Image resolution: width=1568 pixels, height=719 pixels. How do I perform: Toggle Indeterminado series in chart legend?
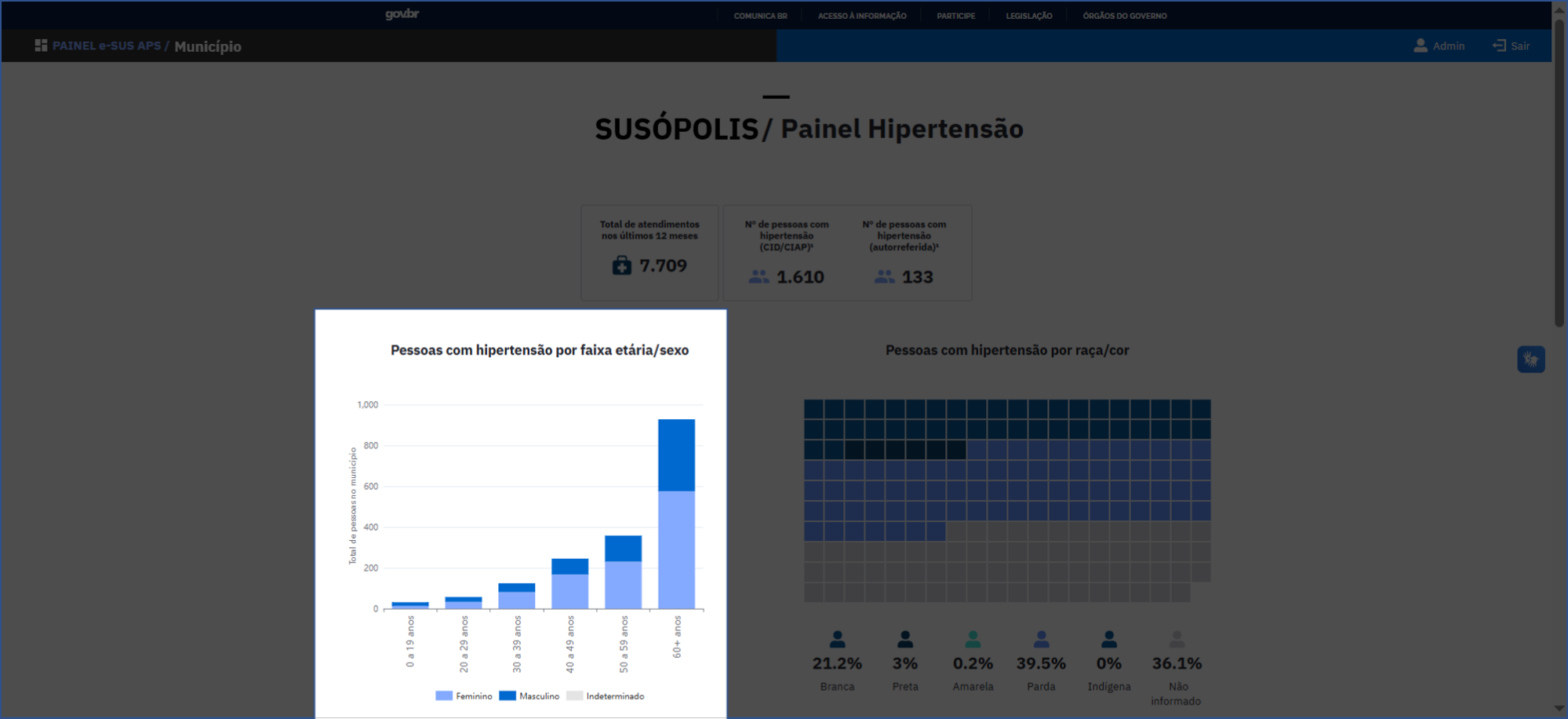(606, 696)
